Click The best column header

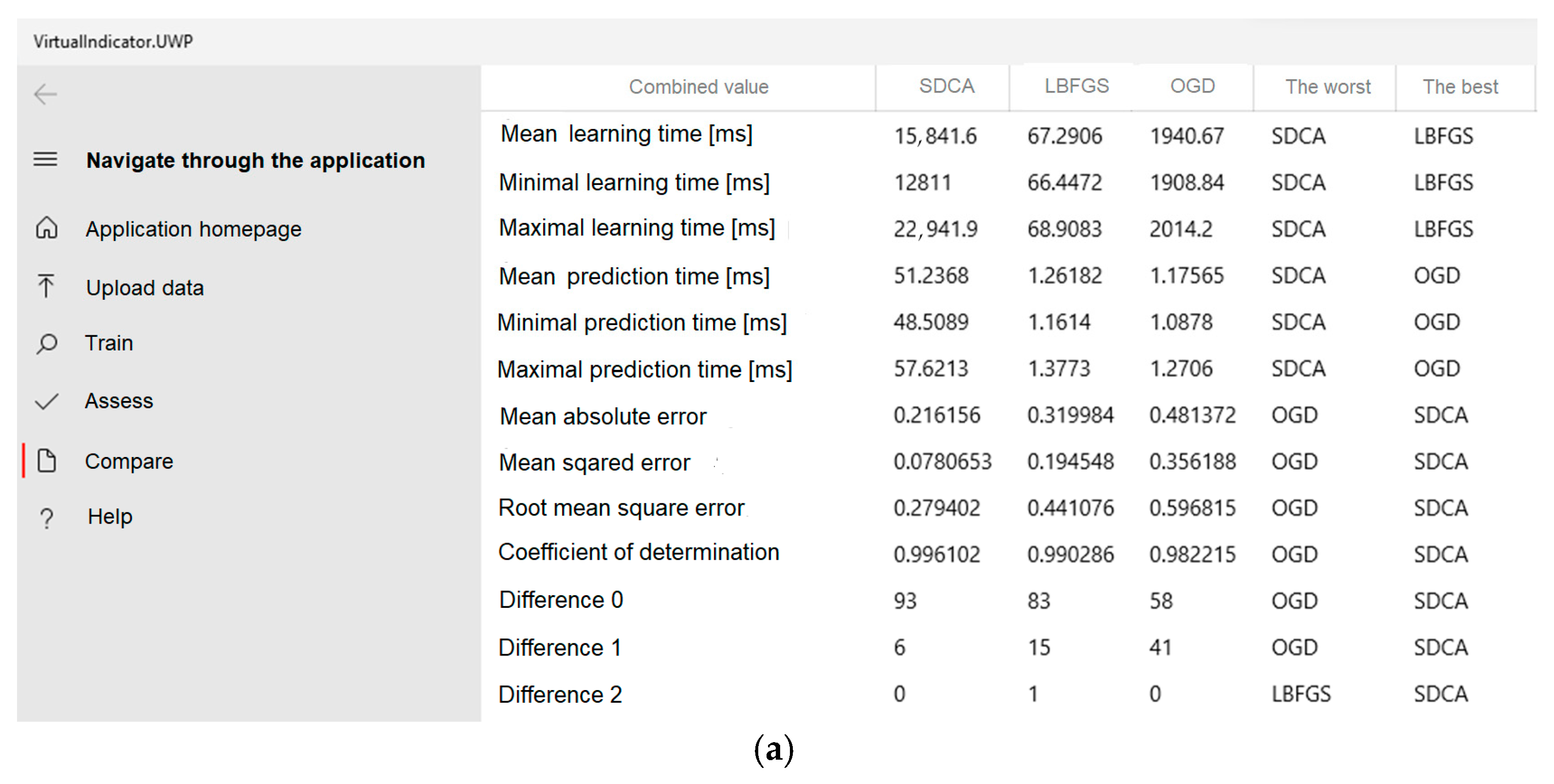(x=1461, y=87)
